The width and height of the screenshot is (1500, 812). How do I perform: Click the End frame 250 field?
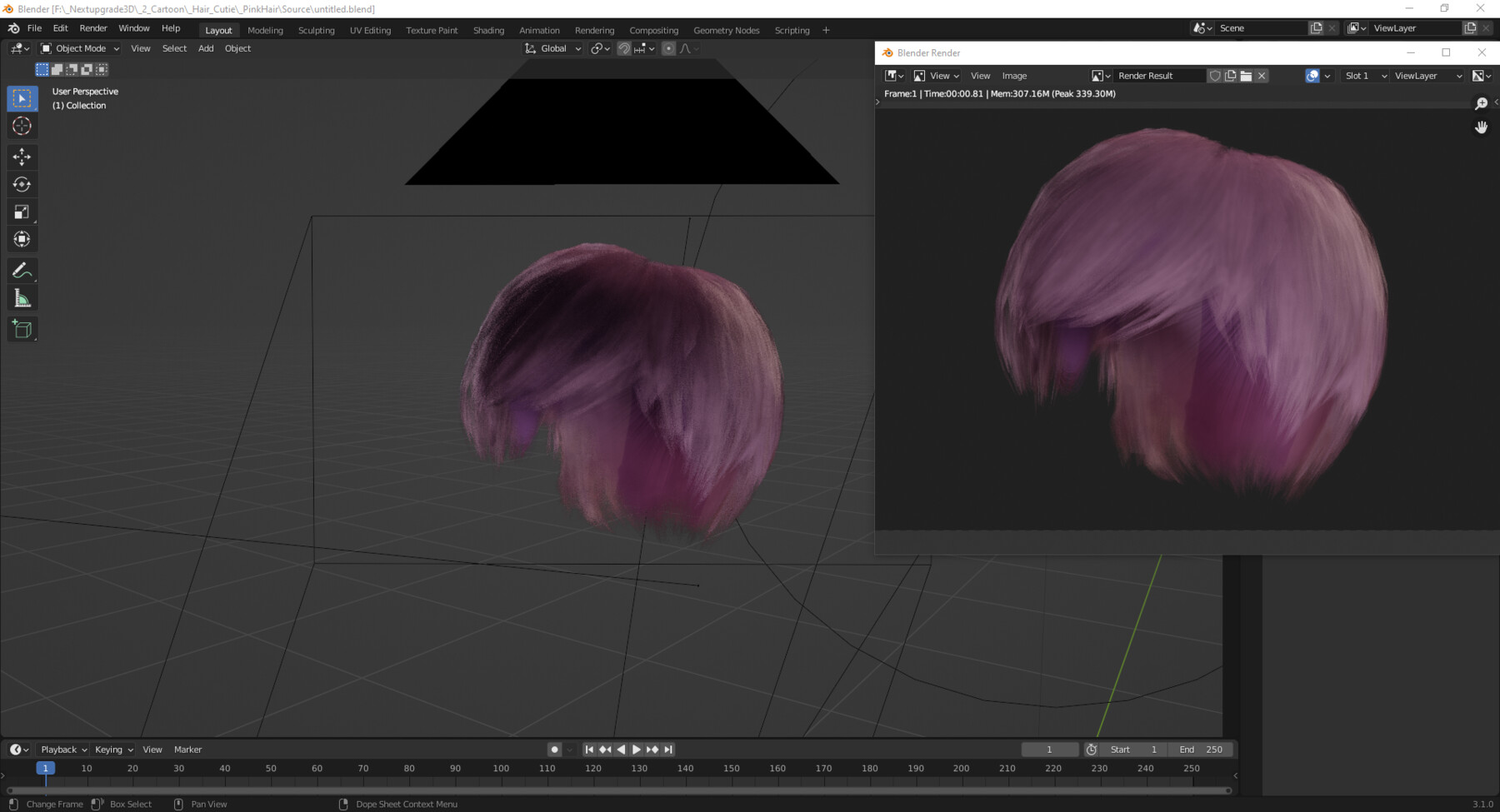point(1201,750)
